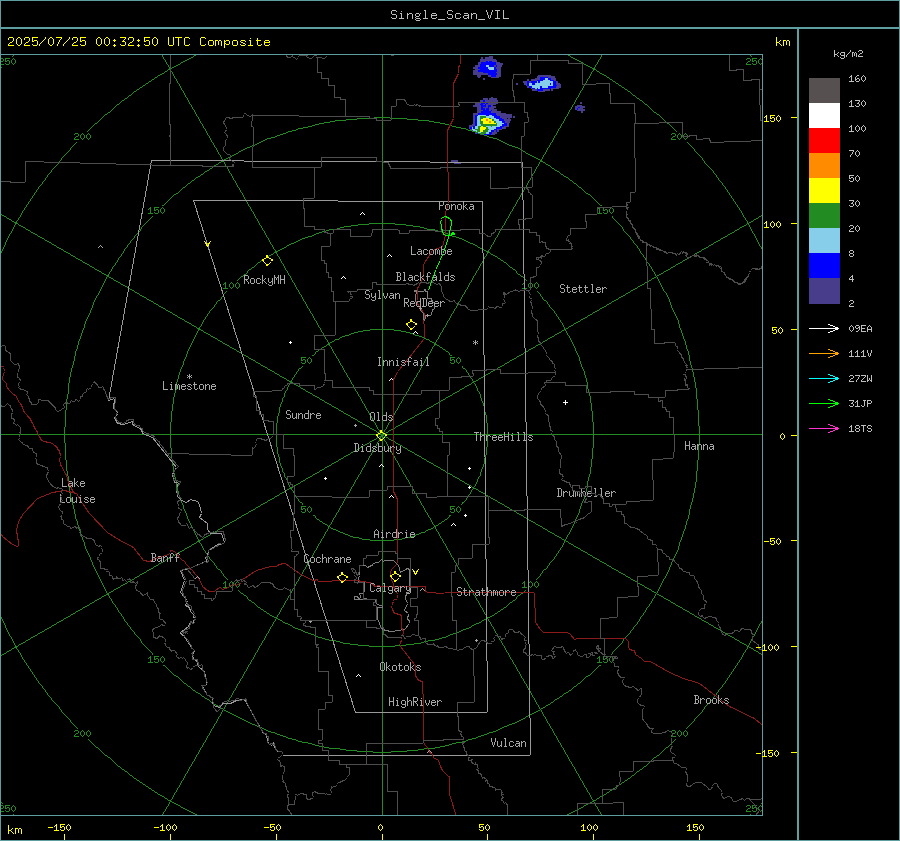Click the ThreeHills label
The height and width of the screenshot is (841, 900).
(x=503, y=437)
